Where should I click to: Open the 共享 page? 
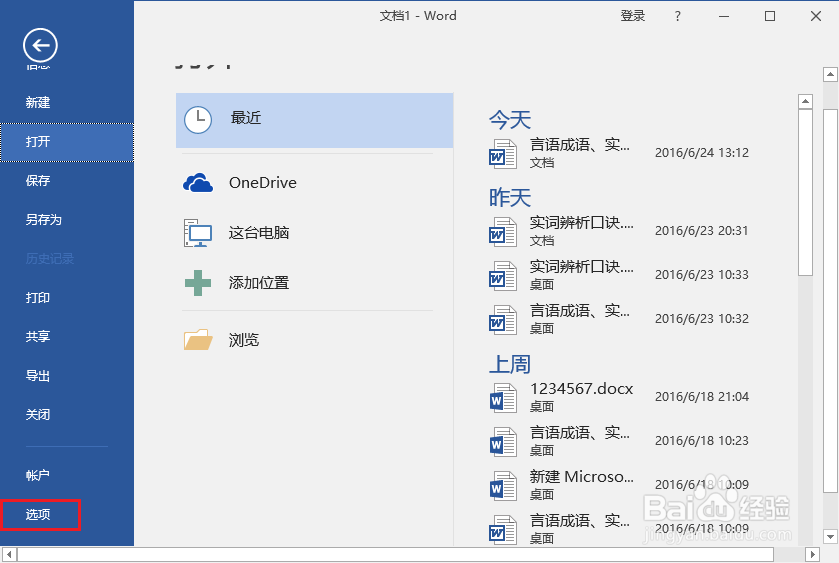[x=67, y=337]
